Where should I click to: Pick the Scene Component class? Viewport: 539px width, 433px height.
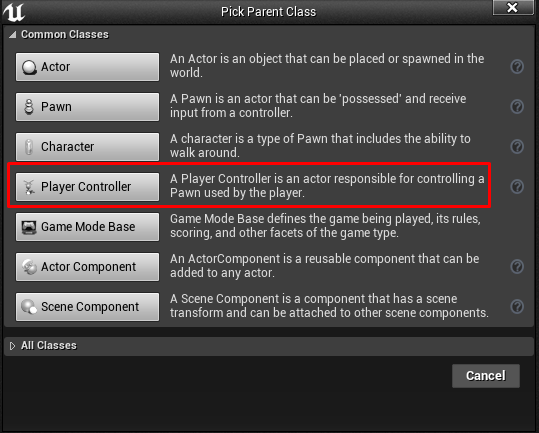[87, 307]
